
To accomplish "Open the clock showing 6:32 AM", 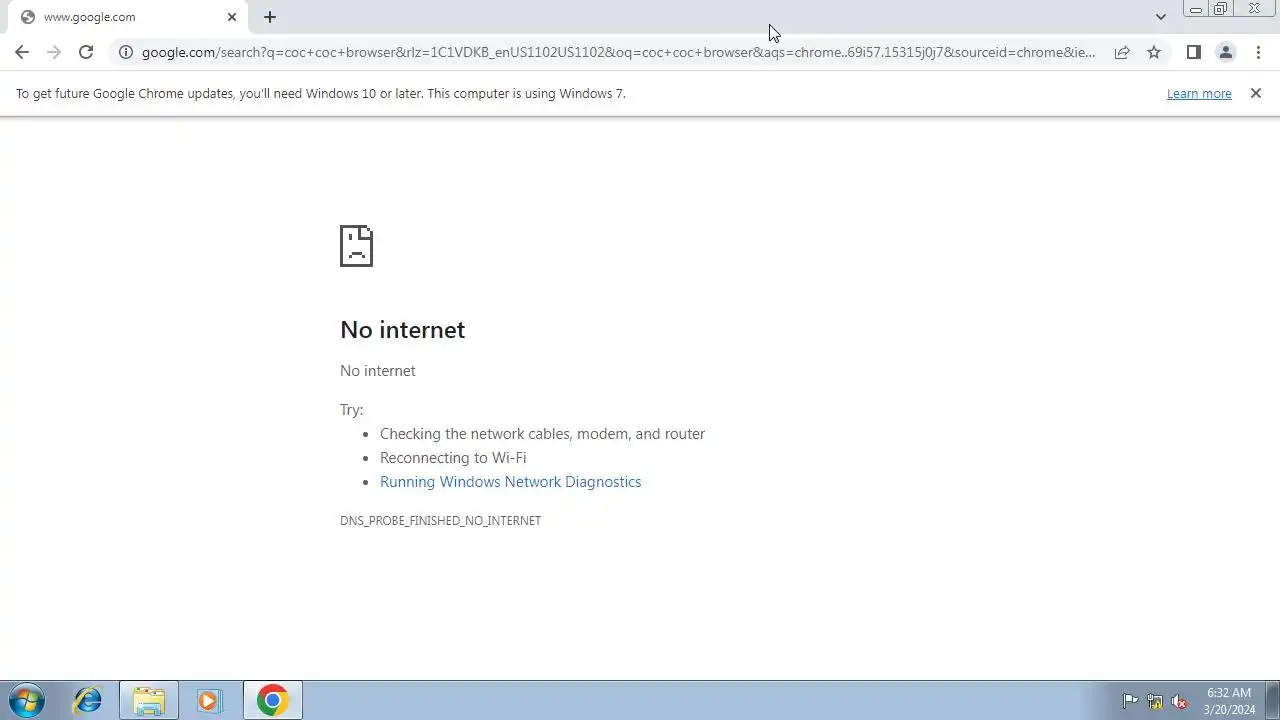I will pyautogui.click(x=1229, y=701).
